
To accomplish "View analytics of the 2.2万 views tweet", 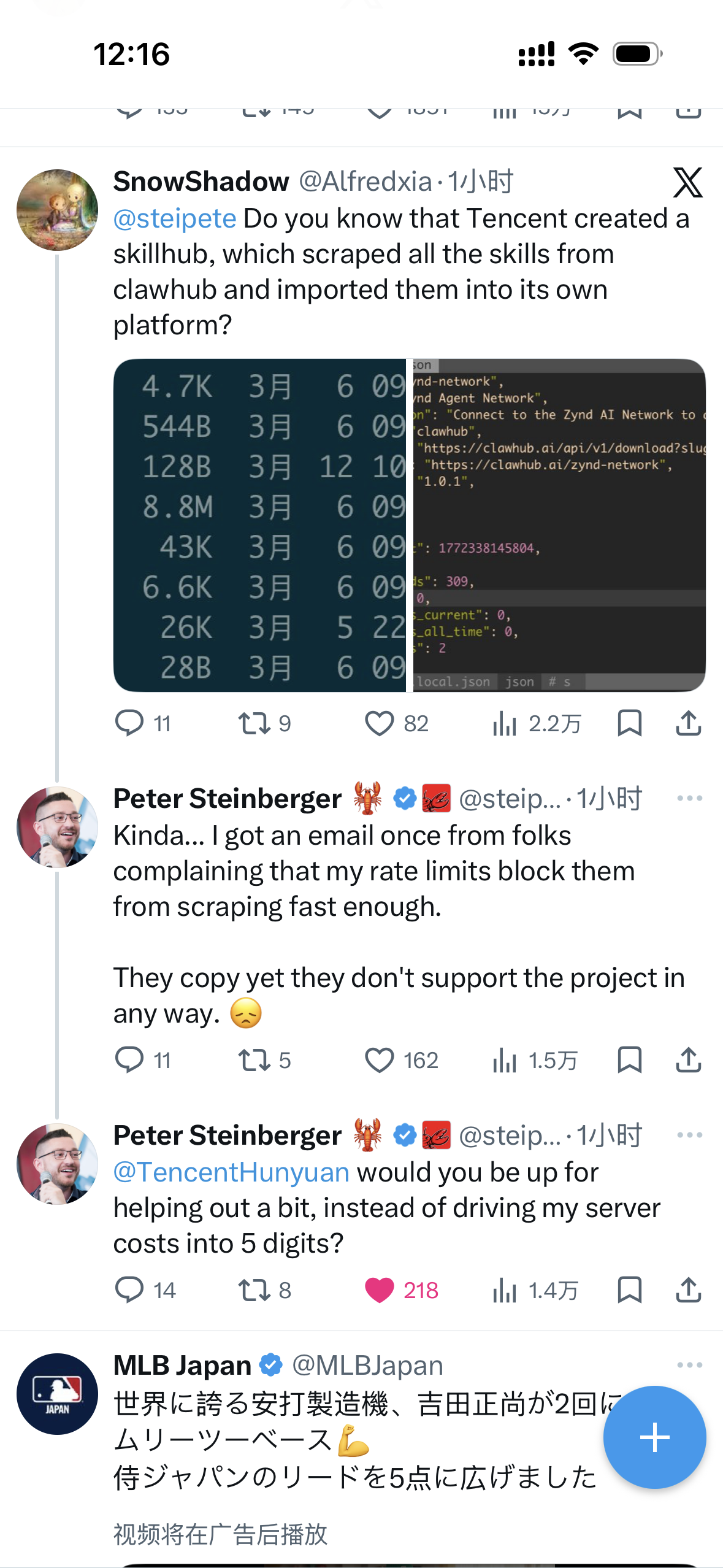I will pyautogui.click(x=505, y=724).
